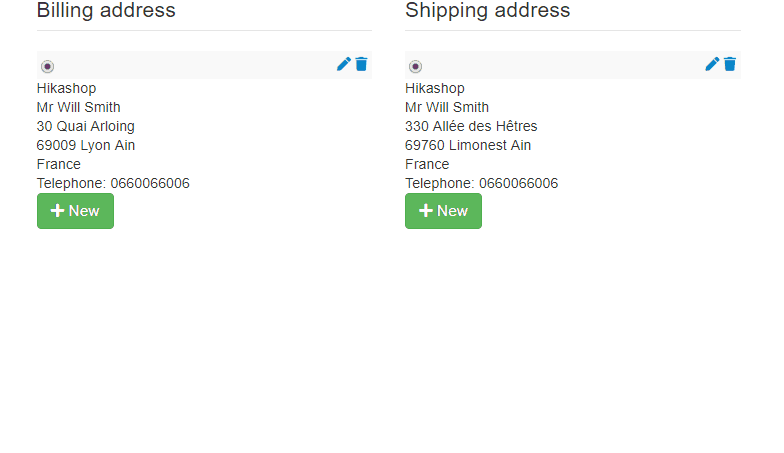Click the plus icon under billing address
Image resolution: width=784 pixels, height=453 pixels.
pyautogui.click(x=58, y=210)
